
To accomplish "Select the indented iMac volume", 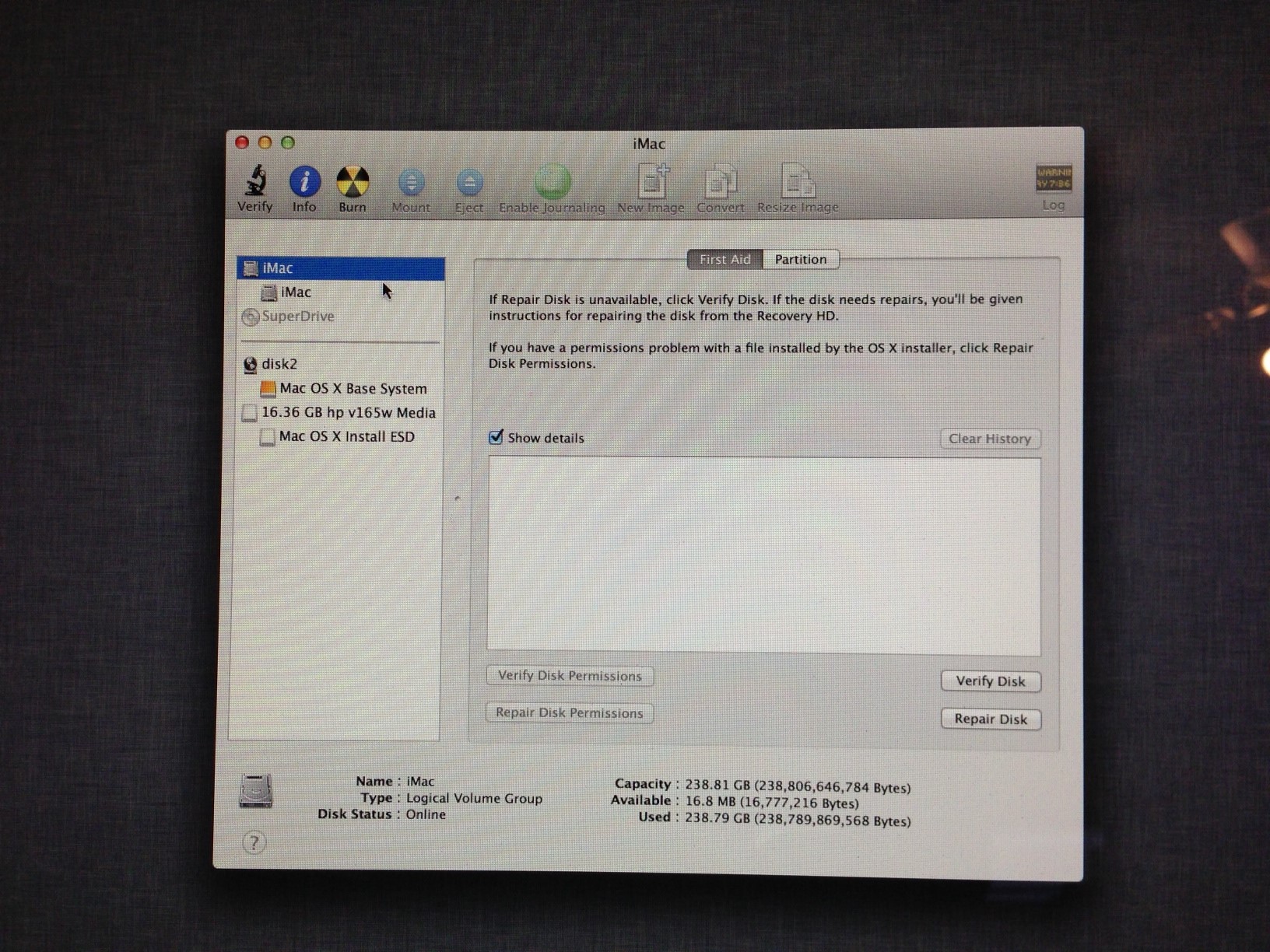I will click(x=341, y=292).
